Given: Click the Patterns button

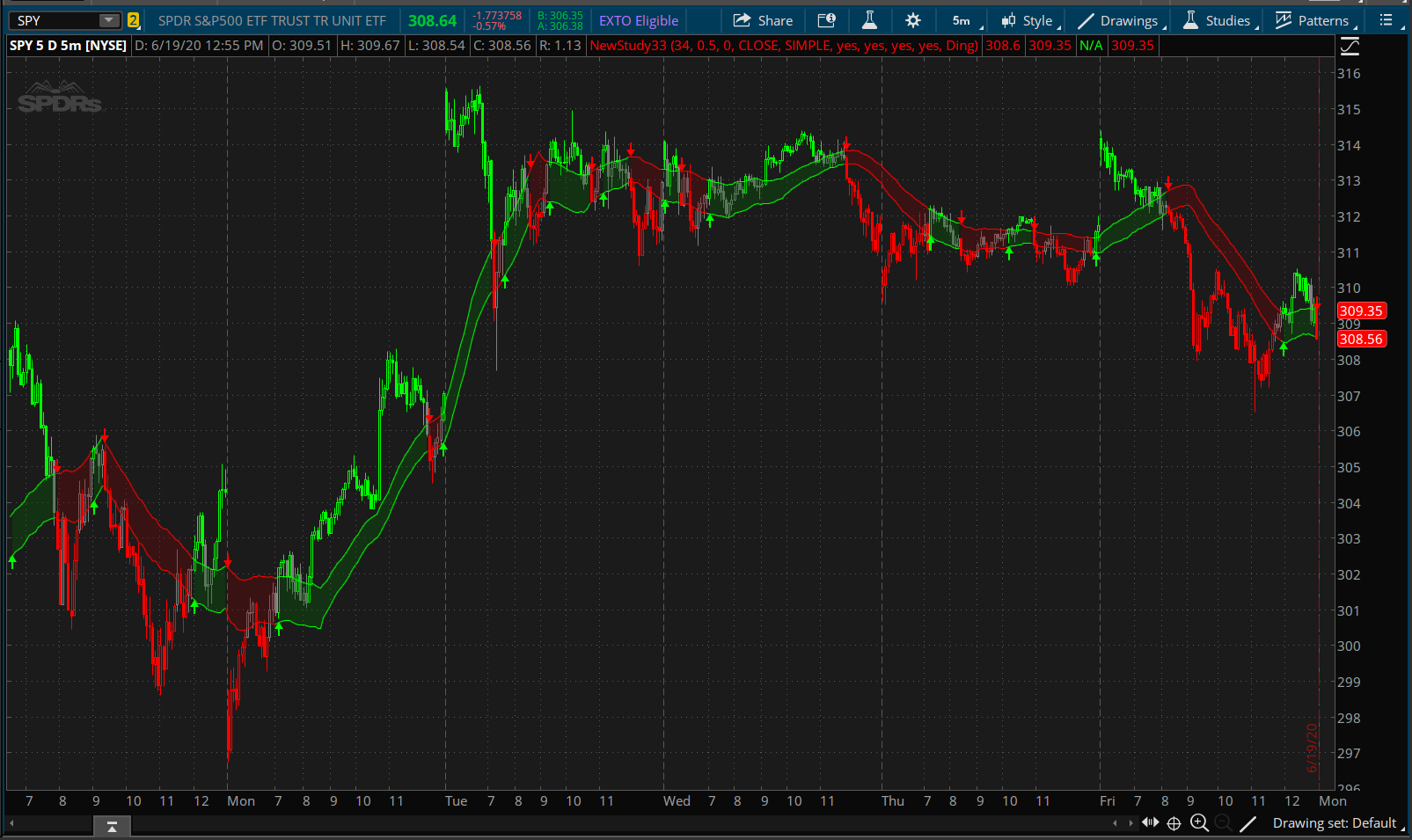Looking at the screenshot, I should pyautogui.click(x=1314, y=20).
